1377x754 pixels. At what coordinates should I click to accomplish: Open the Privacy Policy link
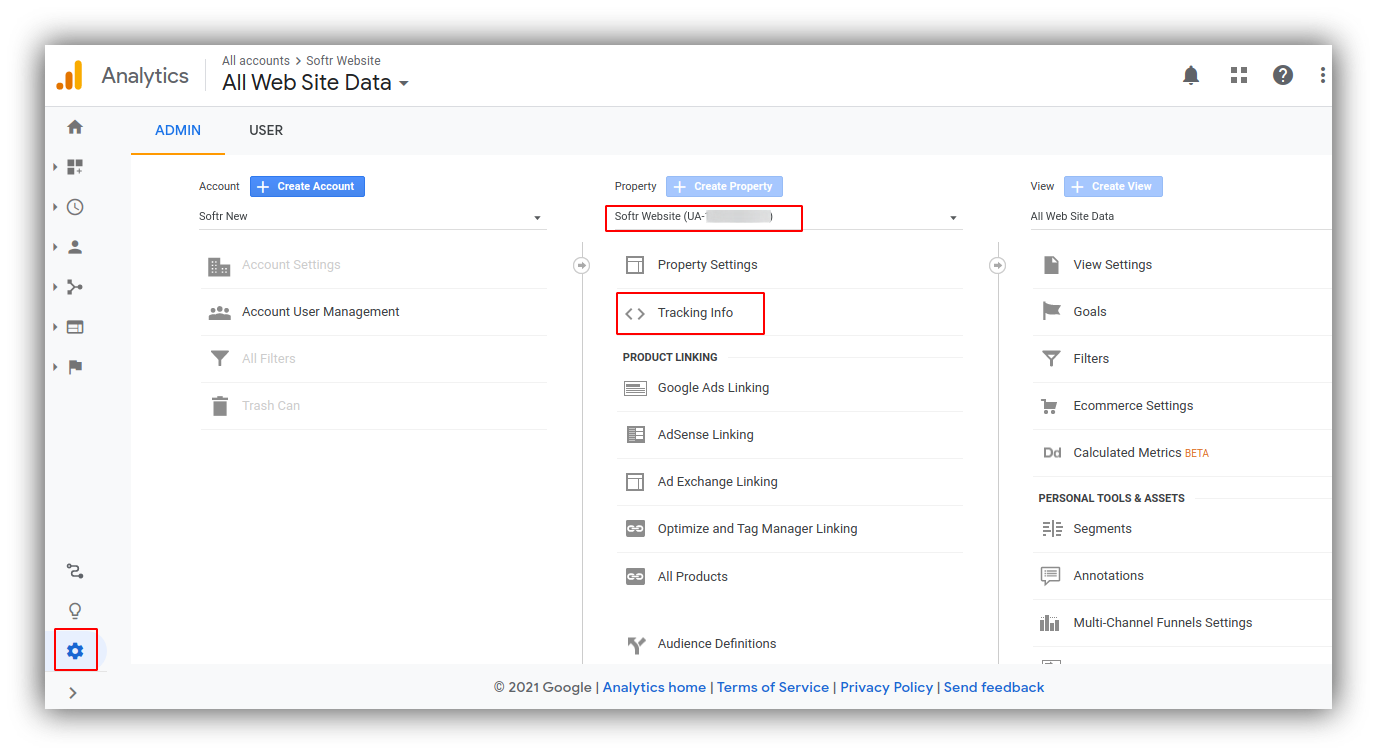click(x=886, y=687)
